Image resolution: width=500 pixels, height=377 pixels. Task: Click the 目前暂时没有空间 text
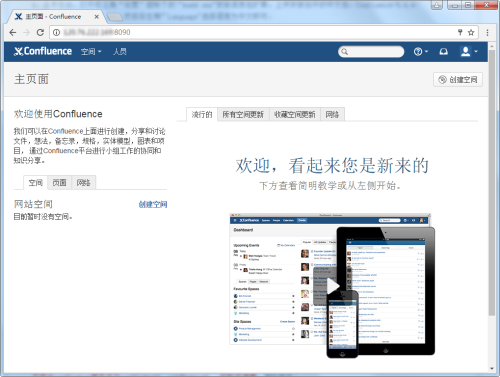pyautogui.click(x=43, y=217)
